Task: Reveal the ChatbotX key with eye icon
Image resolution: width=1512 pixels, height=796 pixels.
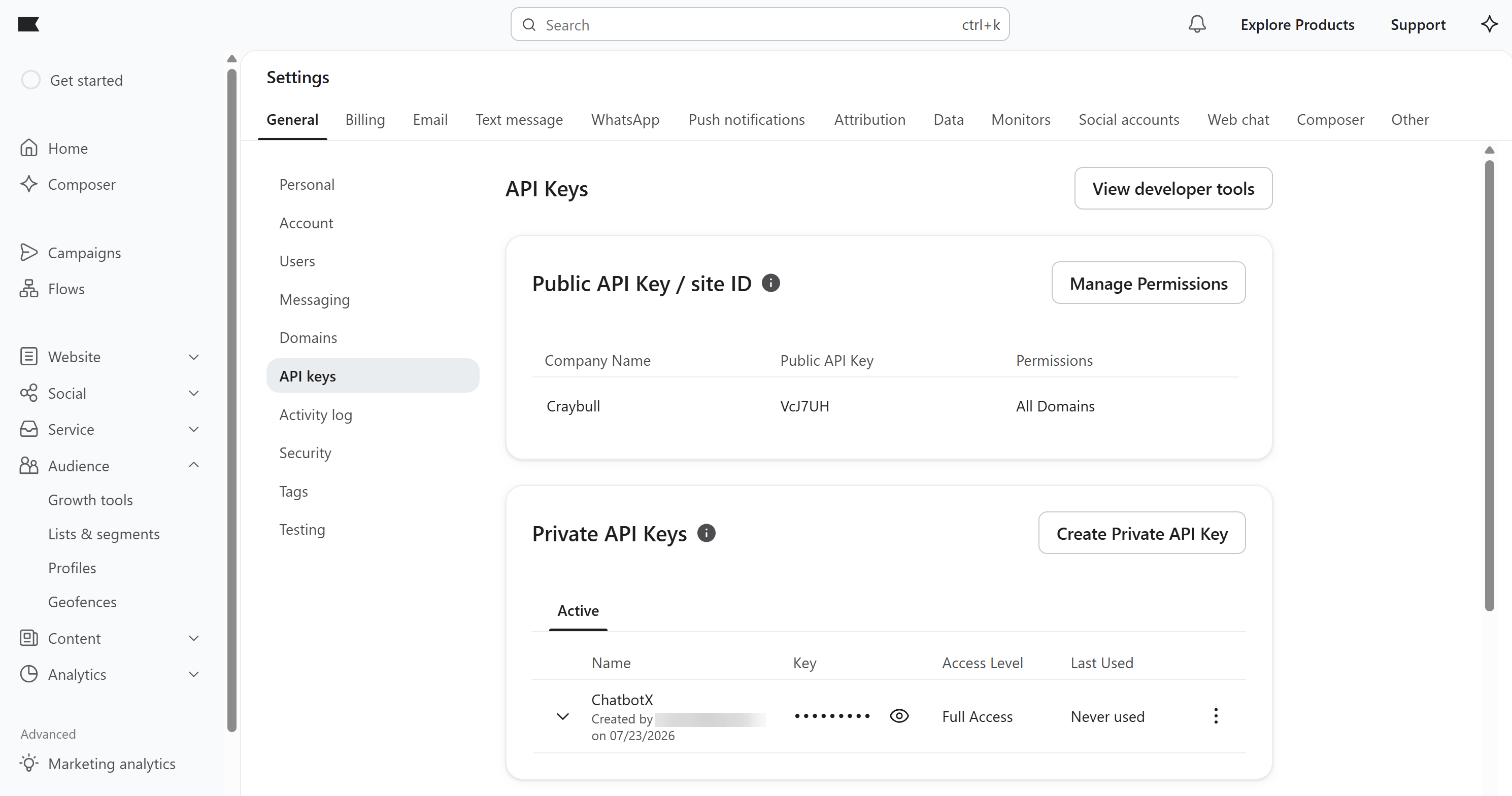Action: tap(899, 716)
